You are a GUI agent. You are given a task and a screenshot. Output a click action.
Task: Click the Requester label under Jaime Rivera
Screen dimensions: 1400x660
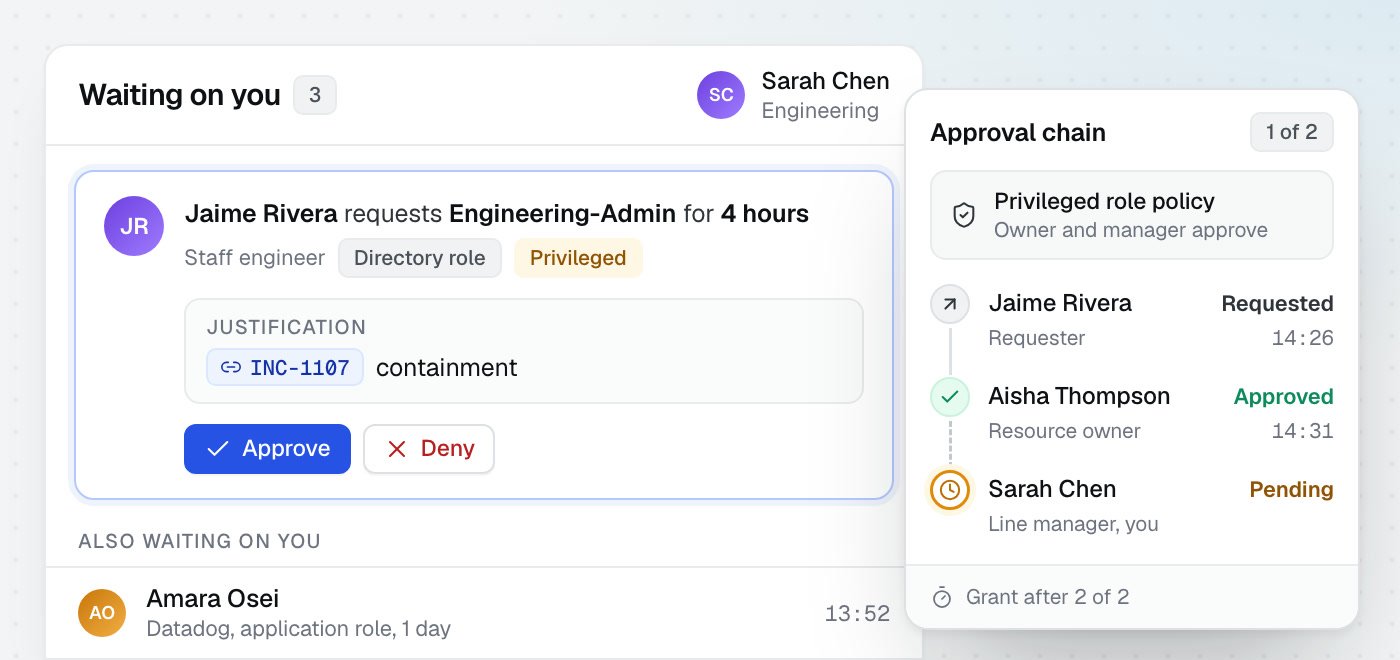pos(1036,338)
